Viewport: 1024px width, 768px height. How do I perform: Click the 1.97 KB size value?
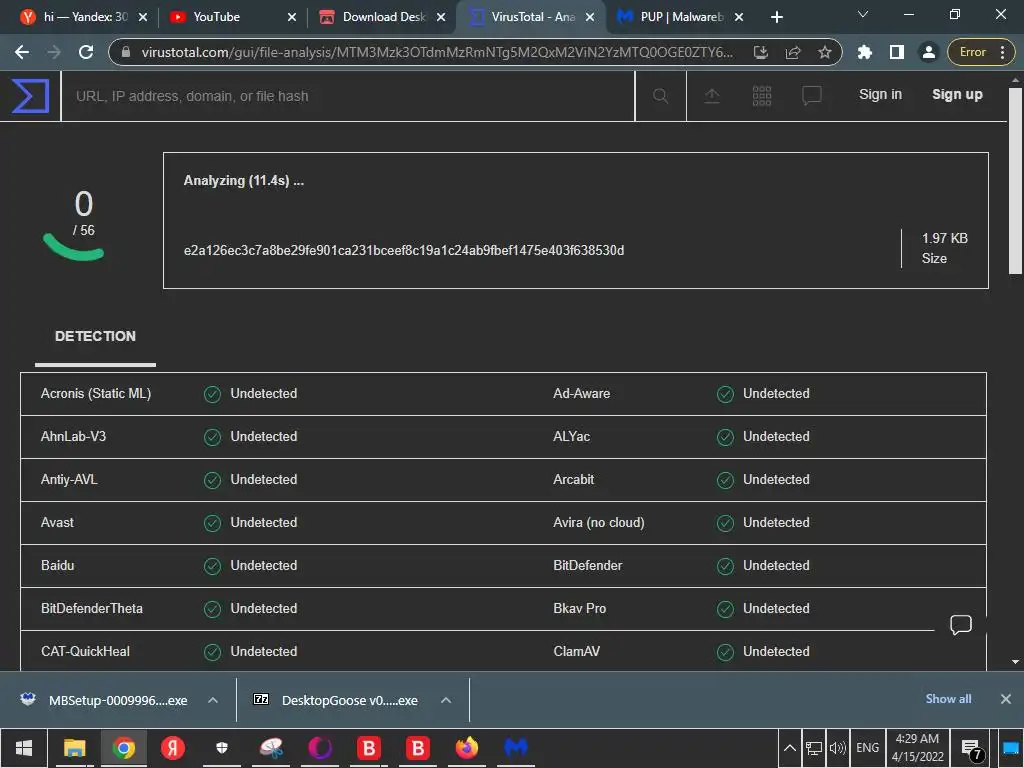(x=944, y=238)
